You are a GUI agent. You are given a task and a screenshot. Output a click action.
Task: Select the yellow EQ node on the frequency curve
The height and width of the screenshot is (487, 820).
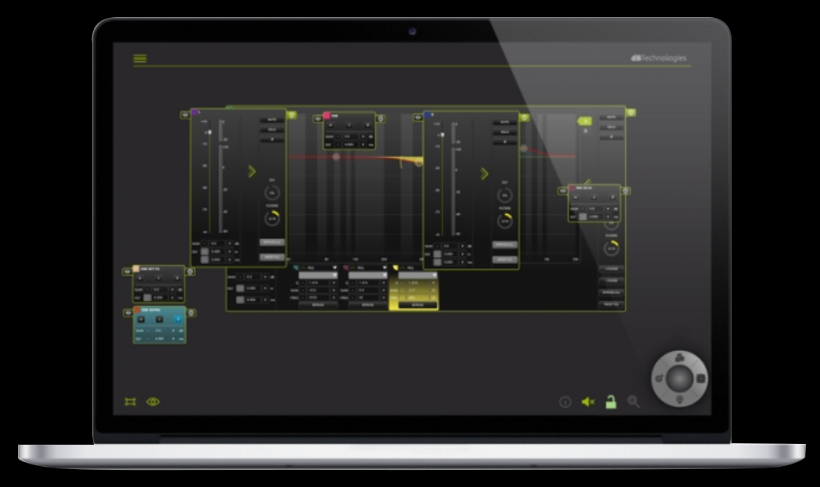pos(418,163)
